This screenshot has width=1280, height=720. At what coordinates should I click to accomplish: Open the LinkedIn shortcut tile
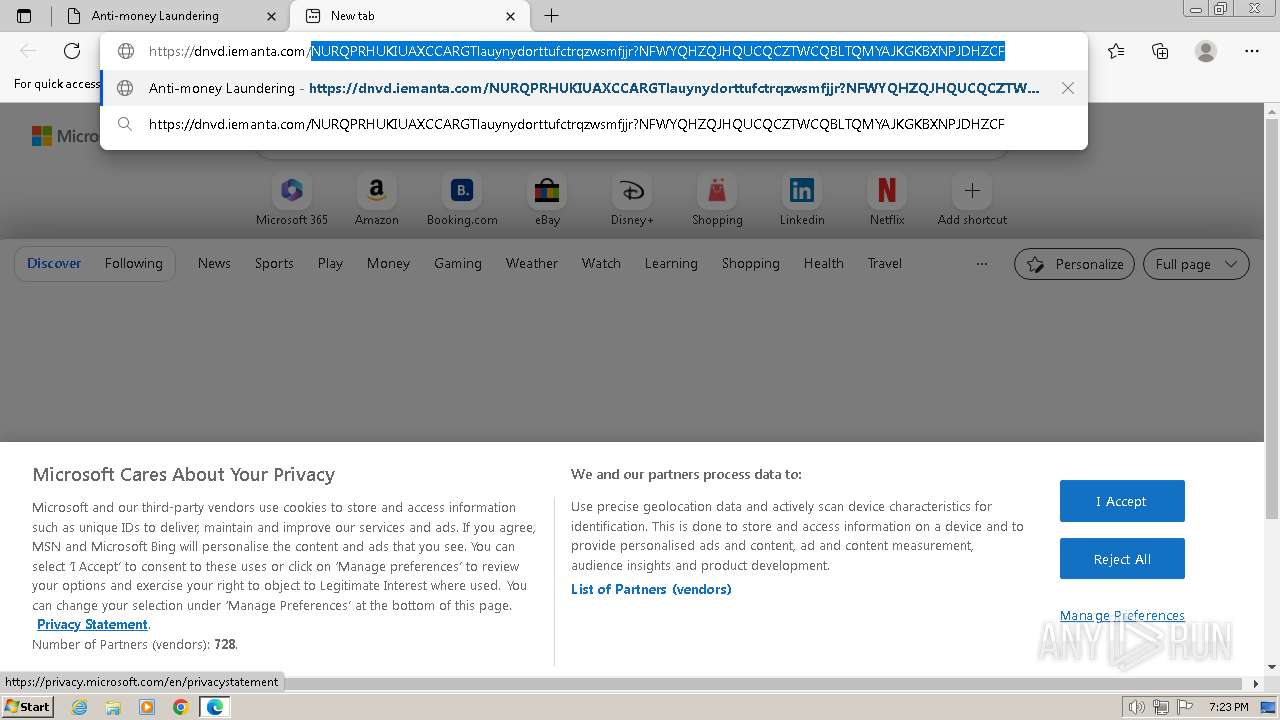pyautogui.click(x=802, y=200)
